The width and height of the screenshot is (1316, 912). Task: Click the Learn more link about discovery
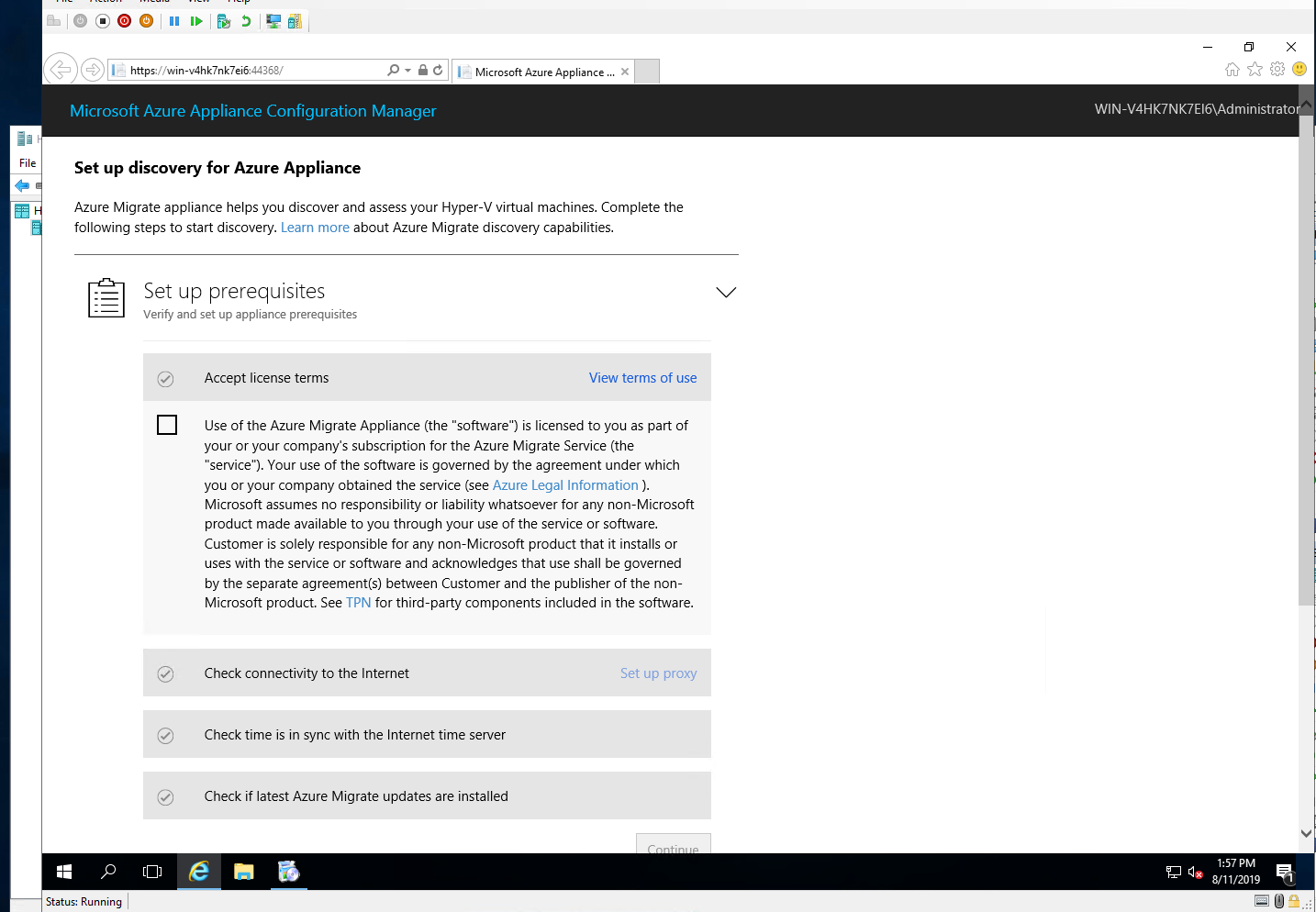(x=315, y=227)
